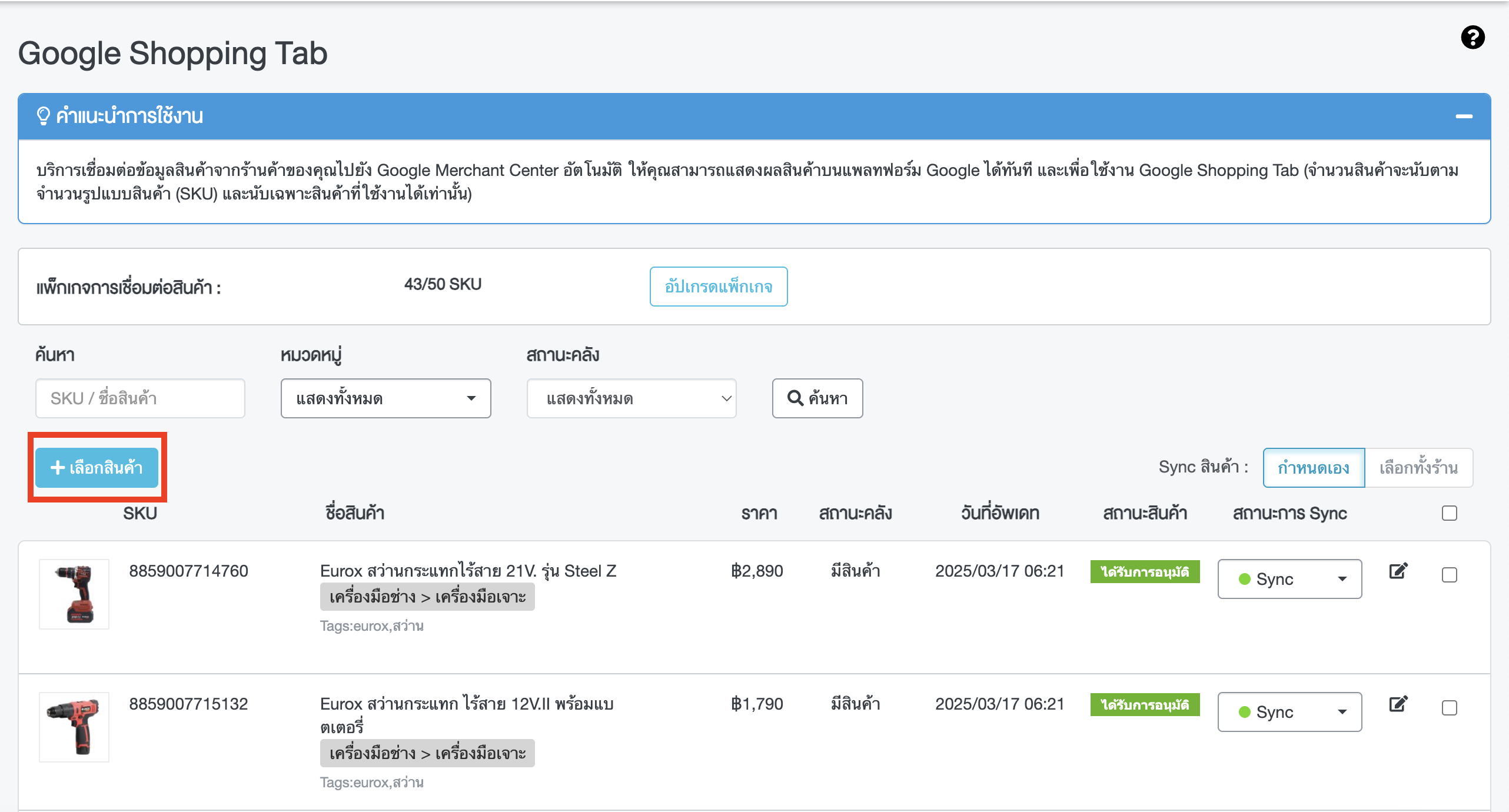Expand Sync status dropdown for first product
The image size is (1509, 812).
[1289, 579]
